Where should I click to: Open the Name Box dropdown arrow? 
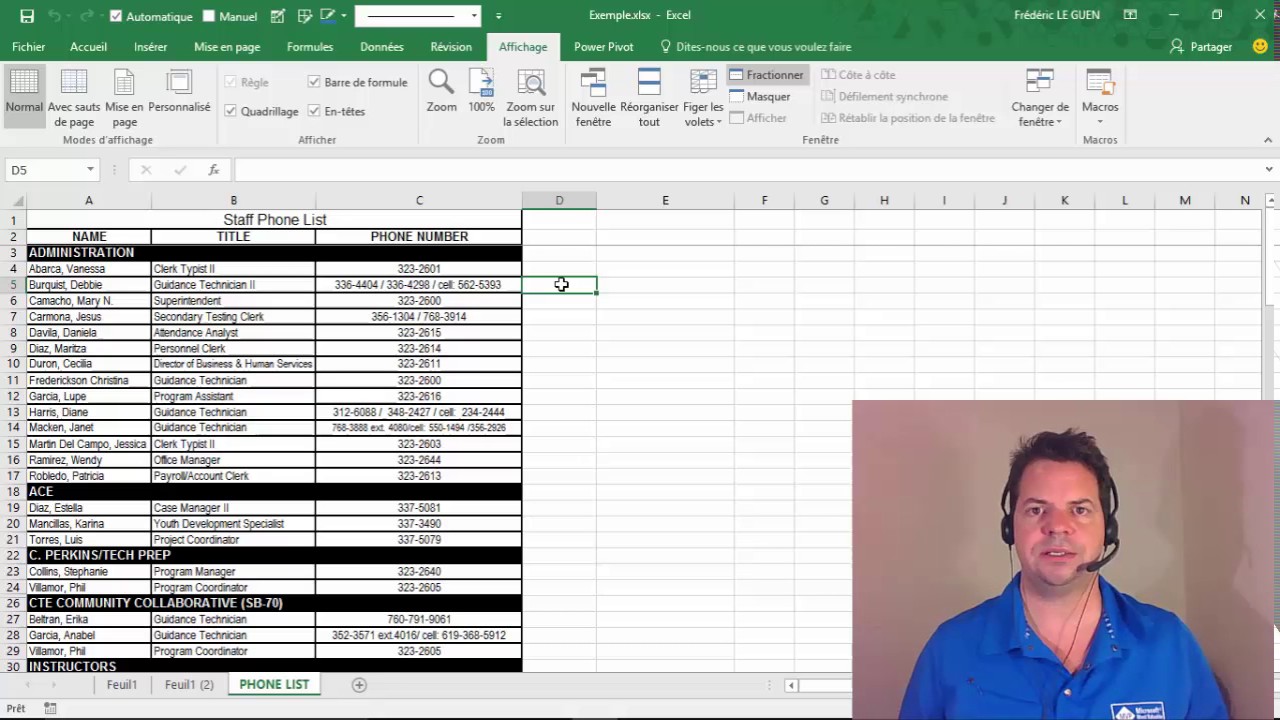(x=90, y=170)
